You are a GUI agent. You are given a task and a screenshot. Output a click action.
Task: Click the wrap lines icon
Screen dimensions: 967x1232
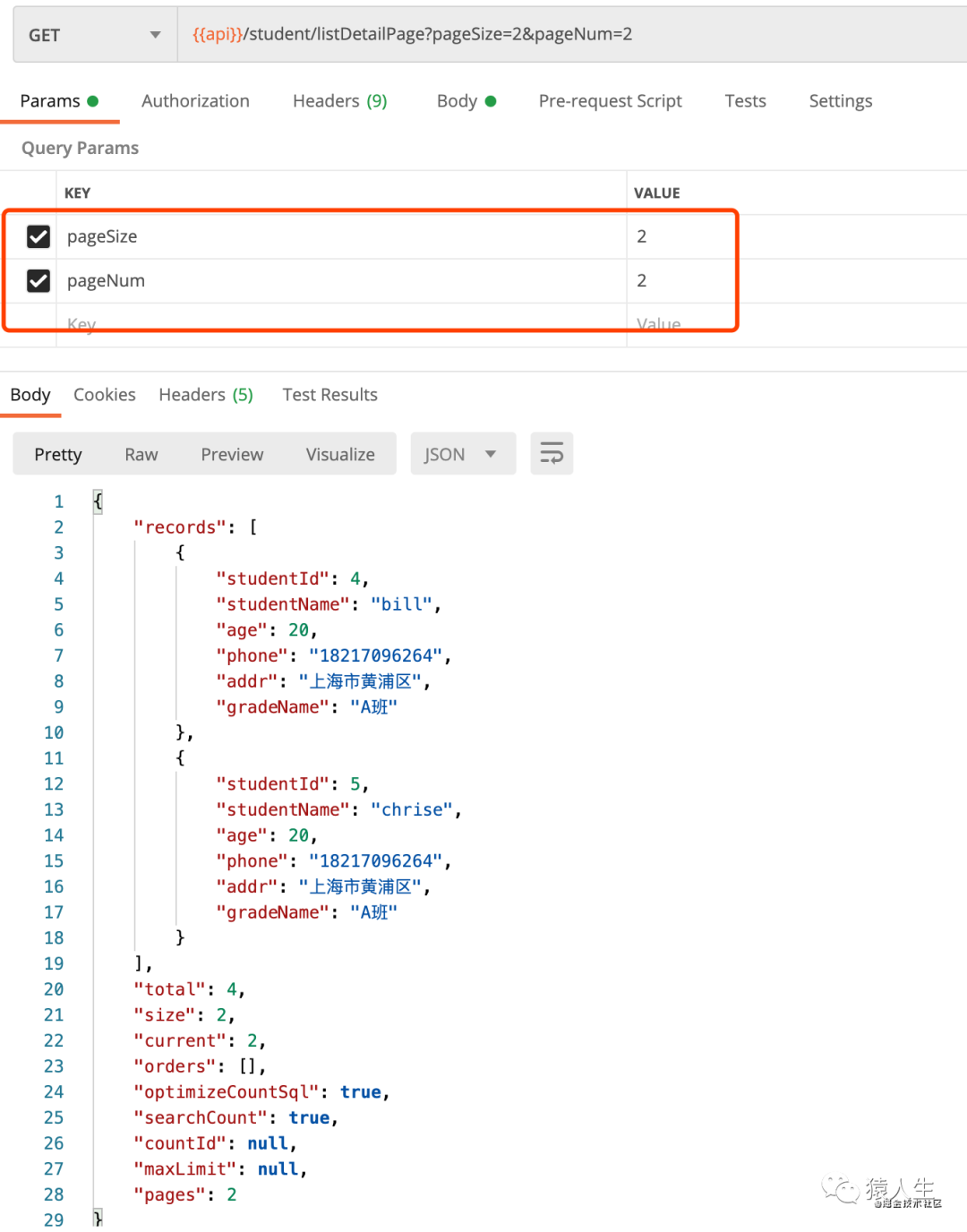pyautogui.click(x=552, y=454)
